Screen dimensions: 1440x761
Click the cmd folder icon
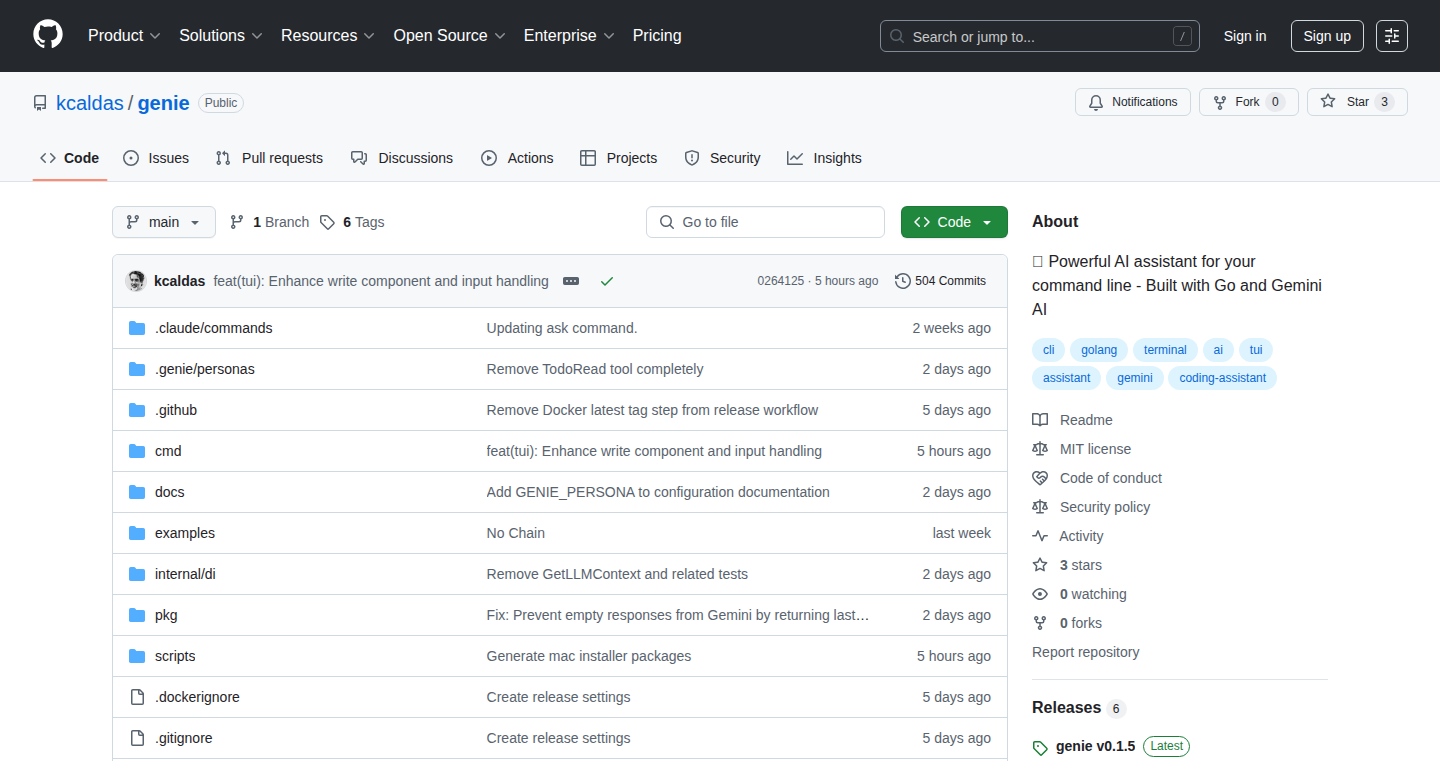pos(137,451)
